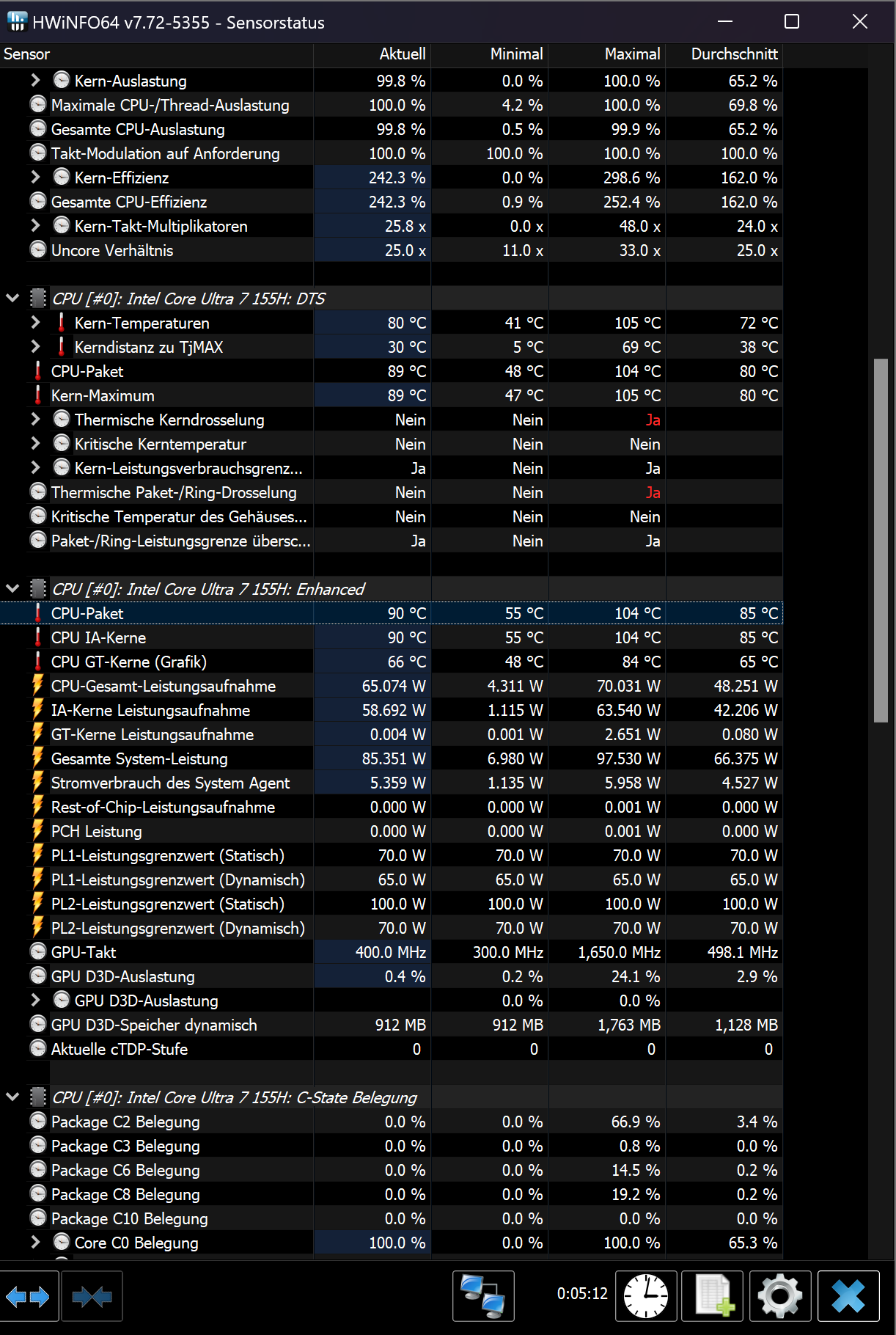
Task: Click the vertical scrollbar thumb
Action: [x=881, y=541]
